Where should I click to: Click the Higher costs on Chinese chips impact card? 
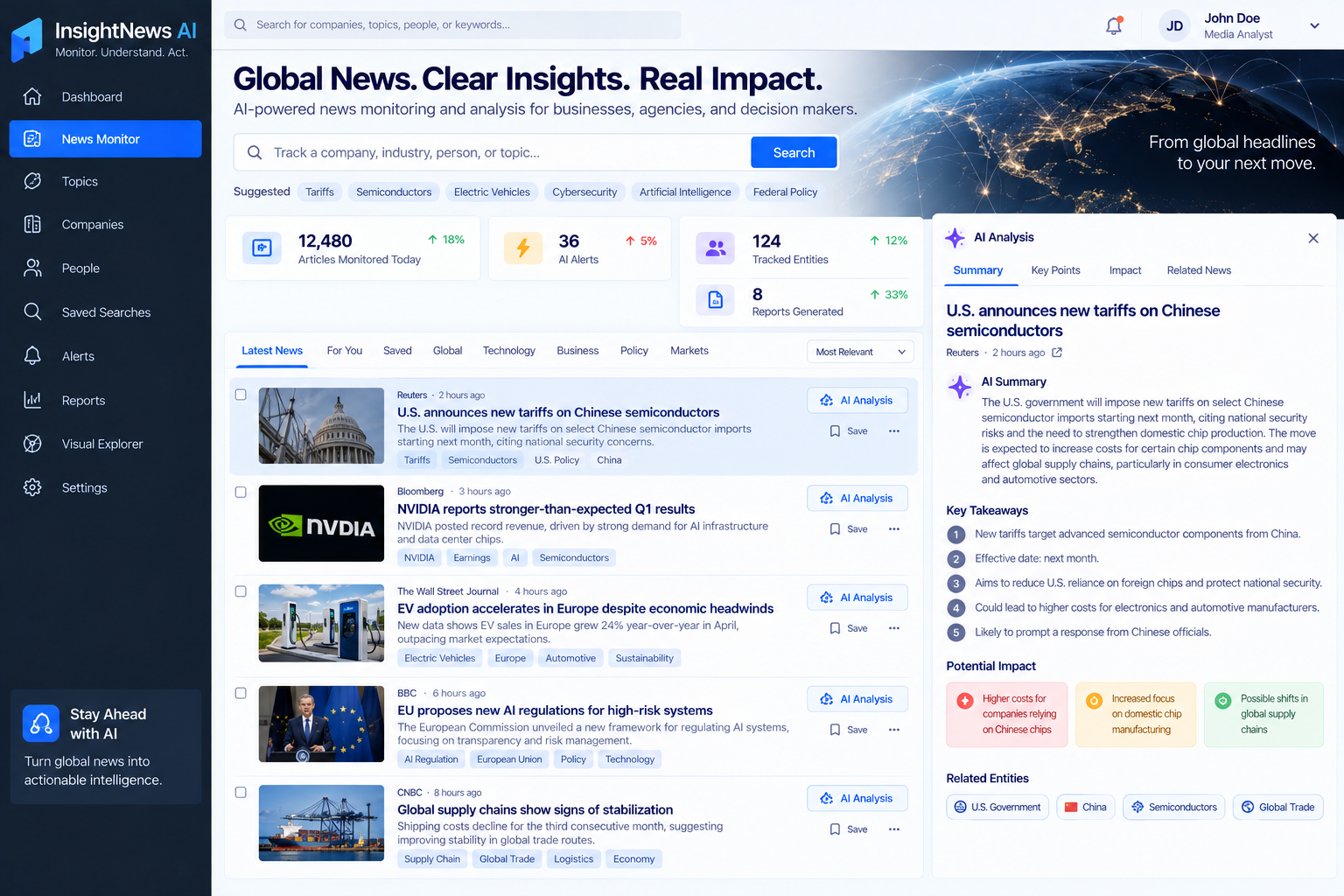[1007, 715]
